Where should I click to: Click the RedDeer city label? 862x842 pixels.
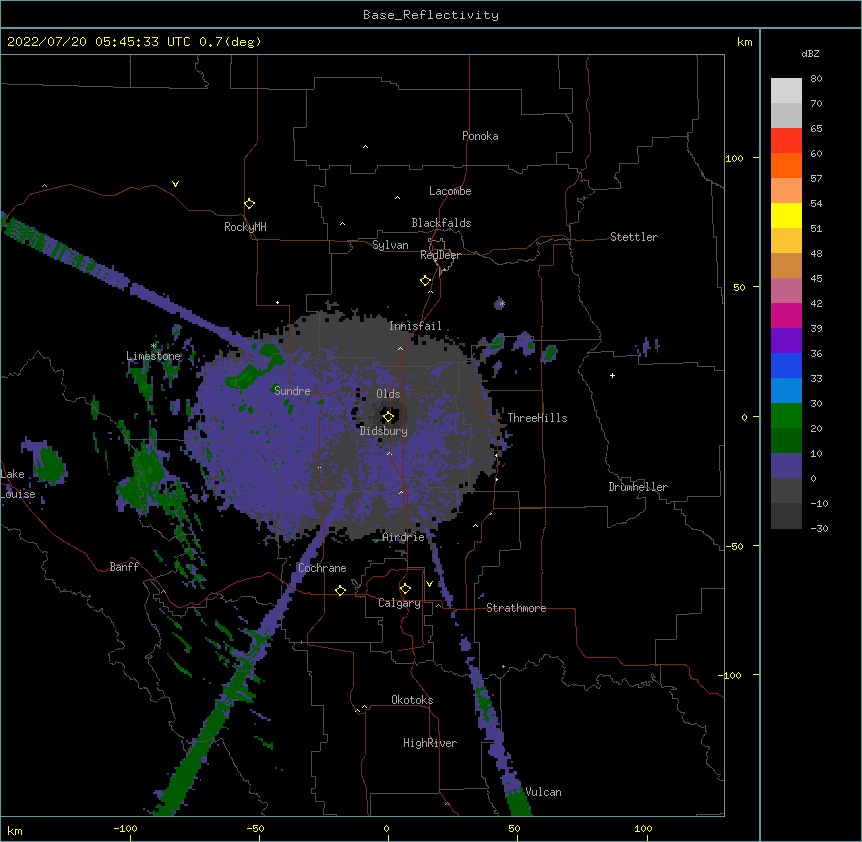pyautogui.click(x=440, y=255)
